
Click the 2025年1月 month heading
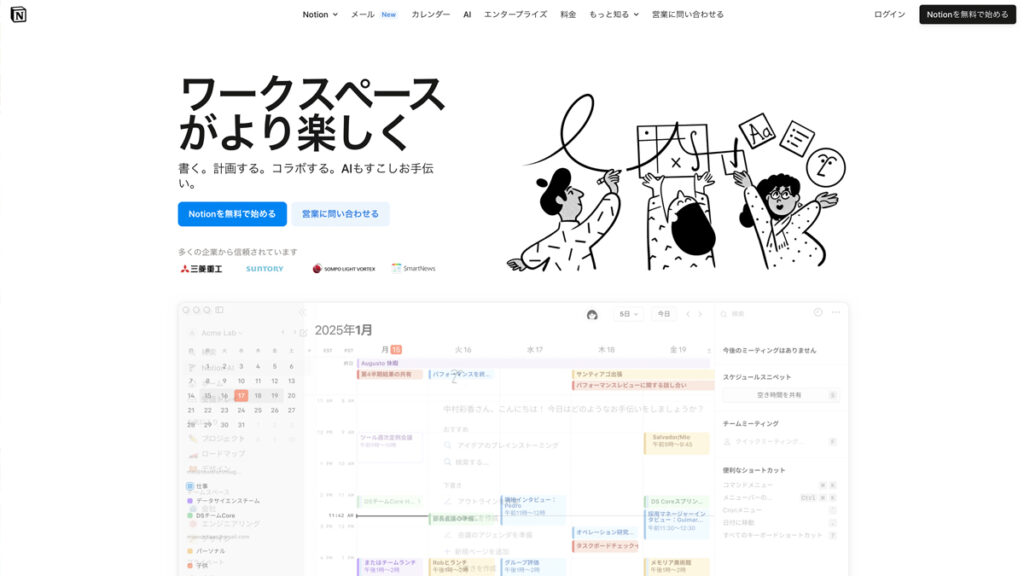click(x=344, y=330)
